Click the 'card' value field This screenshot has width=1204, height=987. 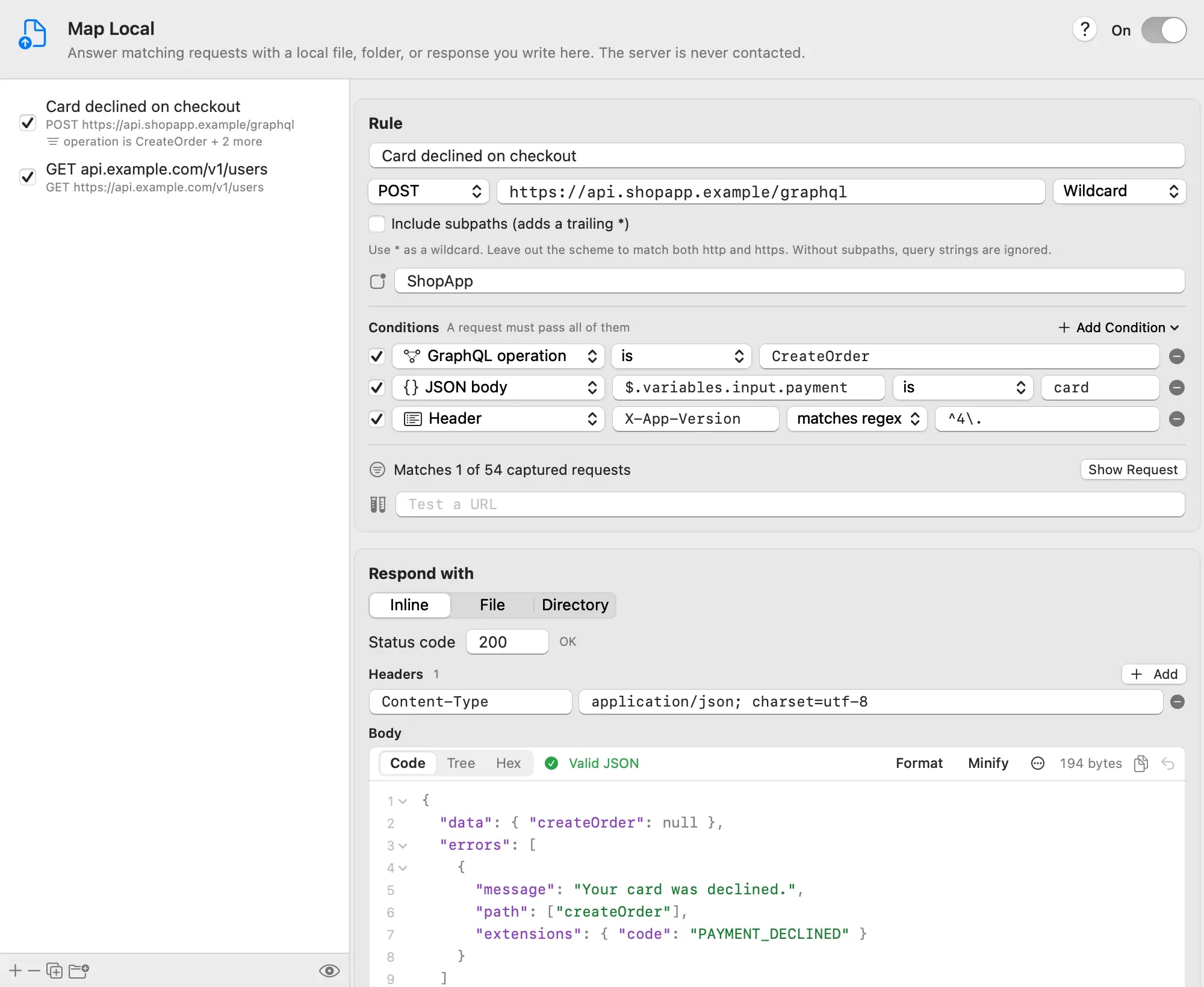1100,388
